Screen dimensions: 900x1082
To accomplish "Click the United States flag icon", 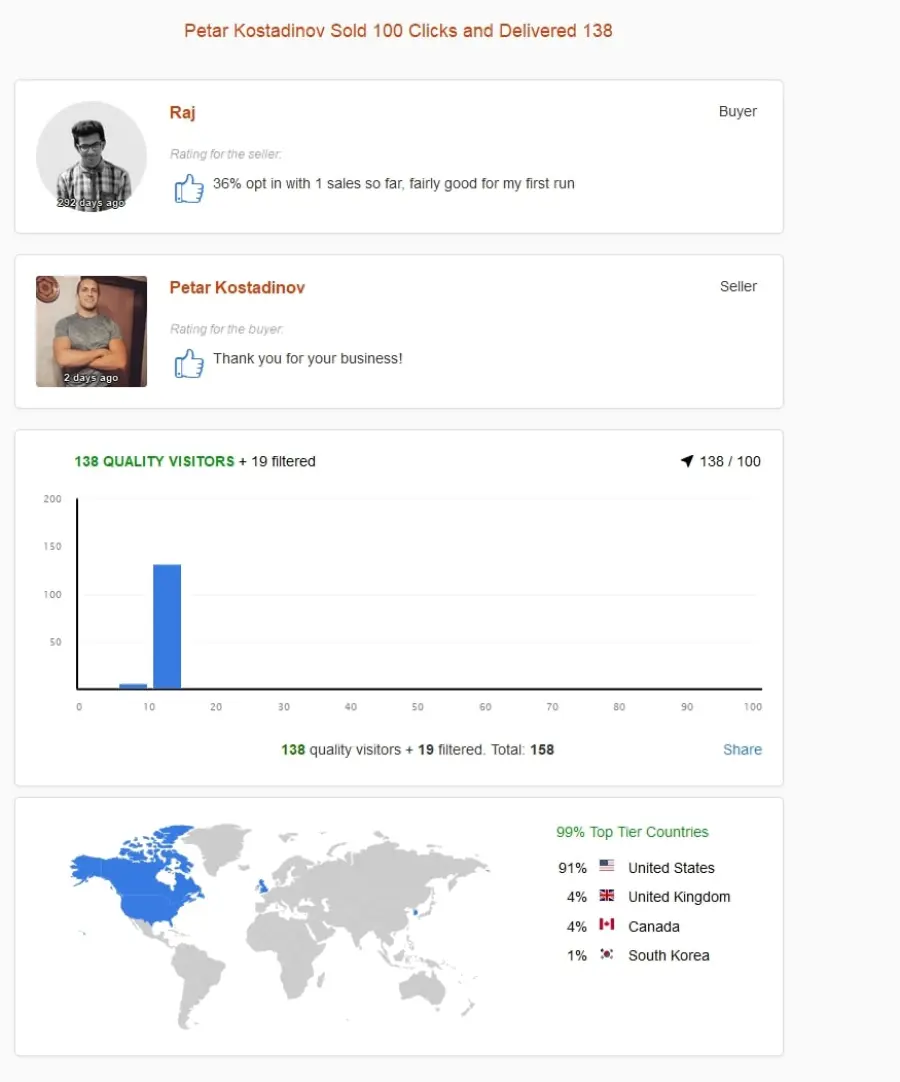I will click(x=607, y=865).
